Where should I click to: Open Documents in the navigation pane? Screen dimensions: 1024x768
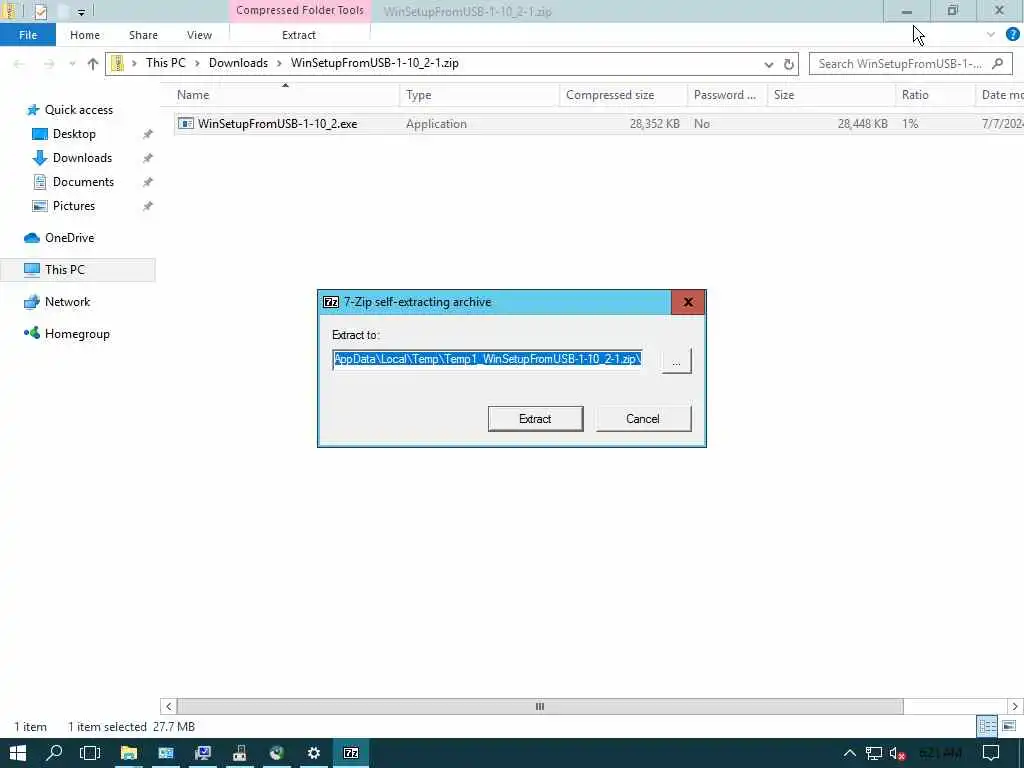point(83,182)
